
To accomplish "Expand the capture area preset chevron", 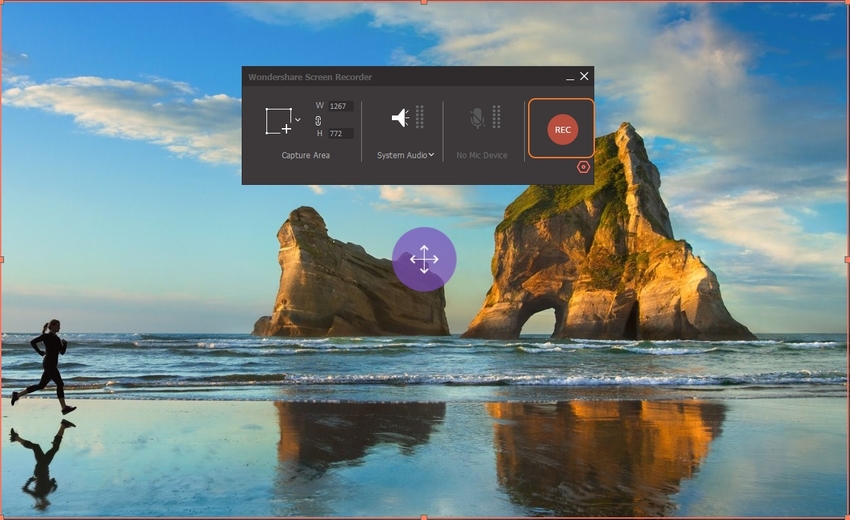I will pos(298,120).
